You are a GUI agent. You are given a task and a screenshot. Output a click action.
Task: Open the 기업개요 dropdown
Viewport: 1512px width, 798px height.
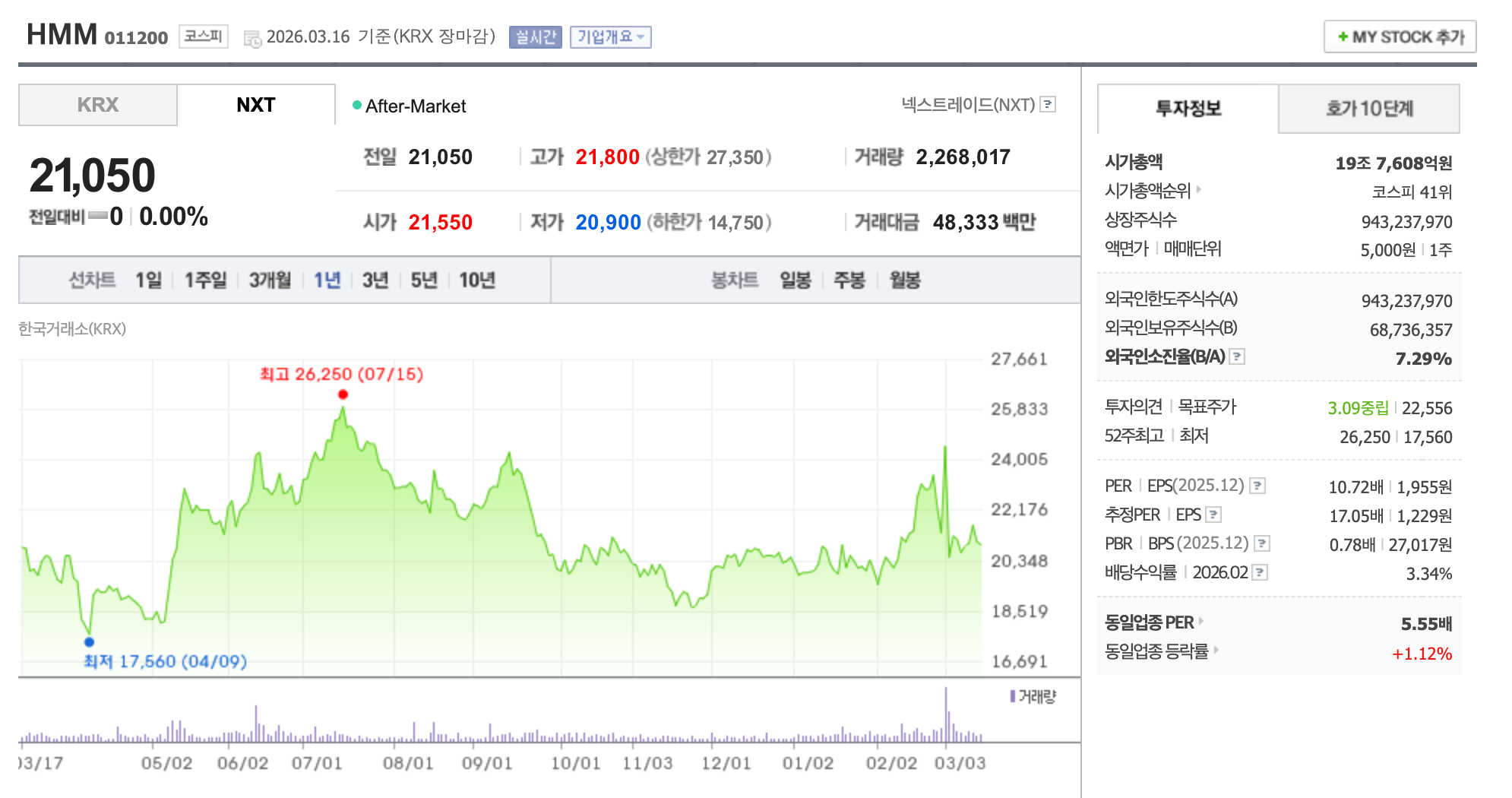[x=611, y=36]
